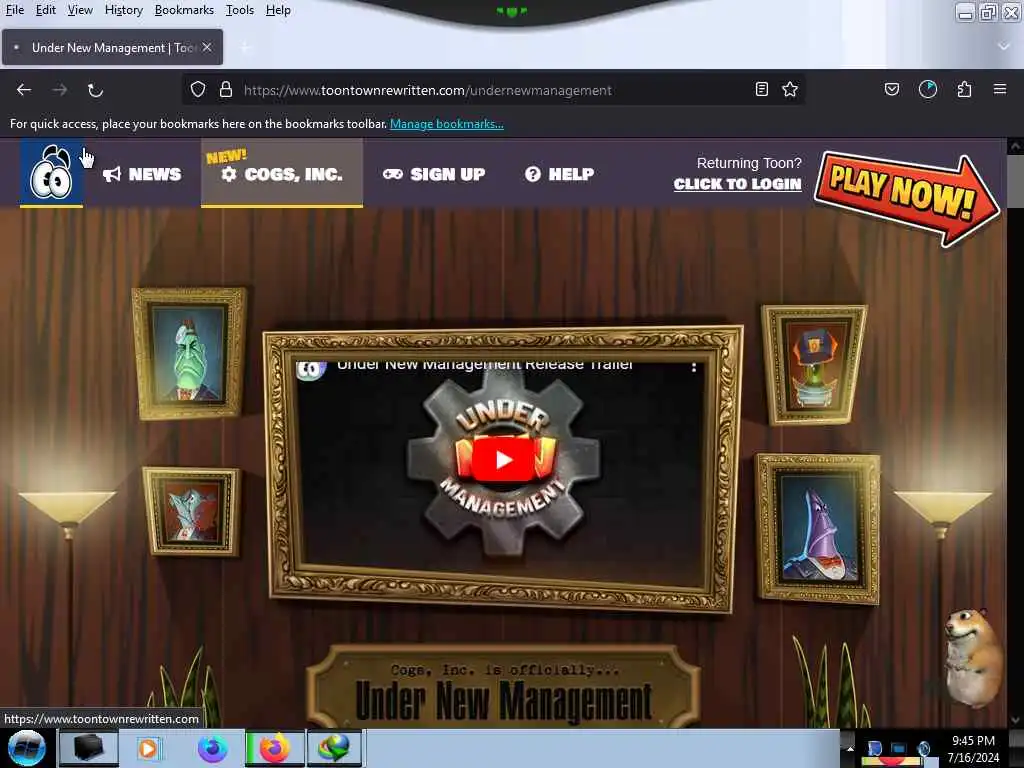Go to the SIGN UP page
This screenshot has height=768, width=1024.
tap(434, 174)
